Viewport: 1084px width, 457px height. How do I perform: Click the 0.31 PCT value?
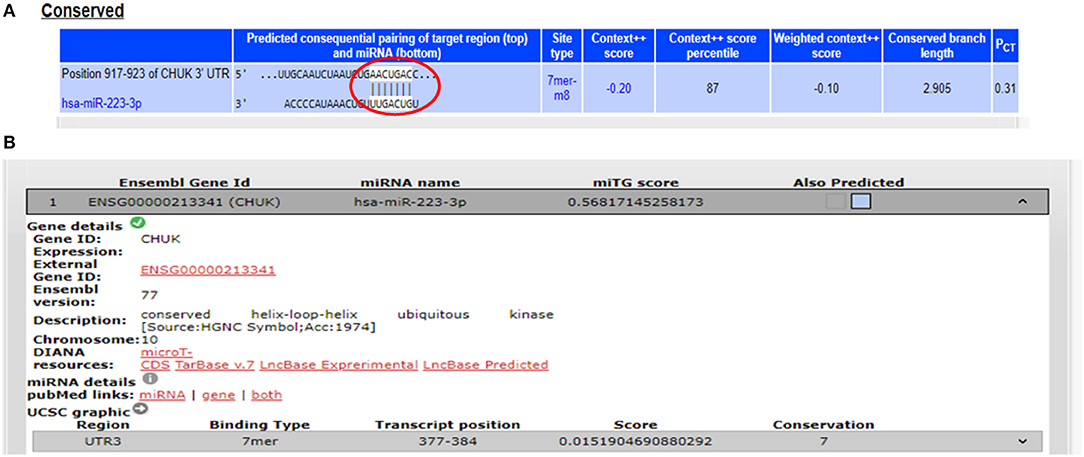tap(1004, 88)
